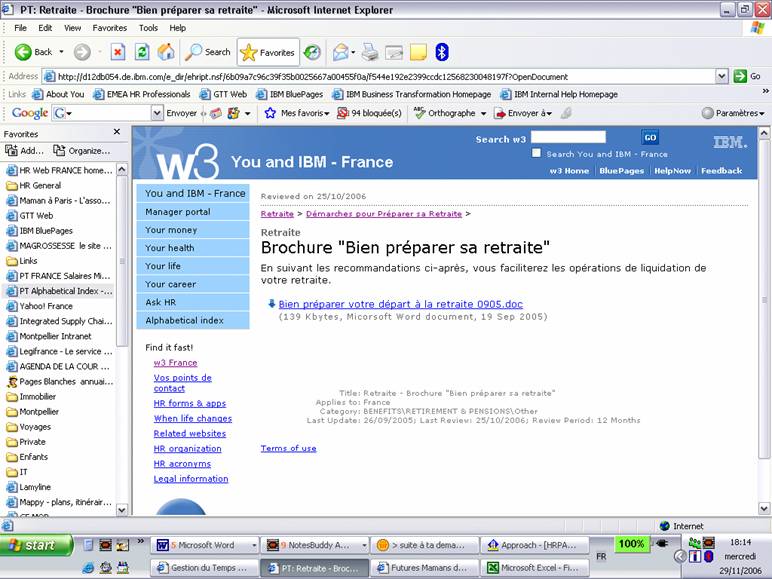Expand the Links bar overflow chevron
The width and height of the screenshot is (772, 579).
click(766, 91)
